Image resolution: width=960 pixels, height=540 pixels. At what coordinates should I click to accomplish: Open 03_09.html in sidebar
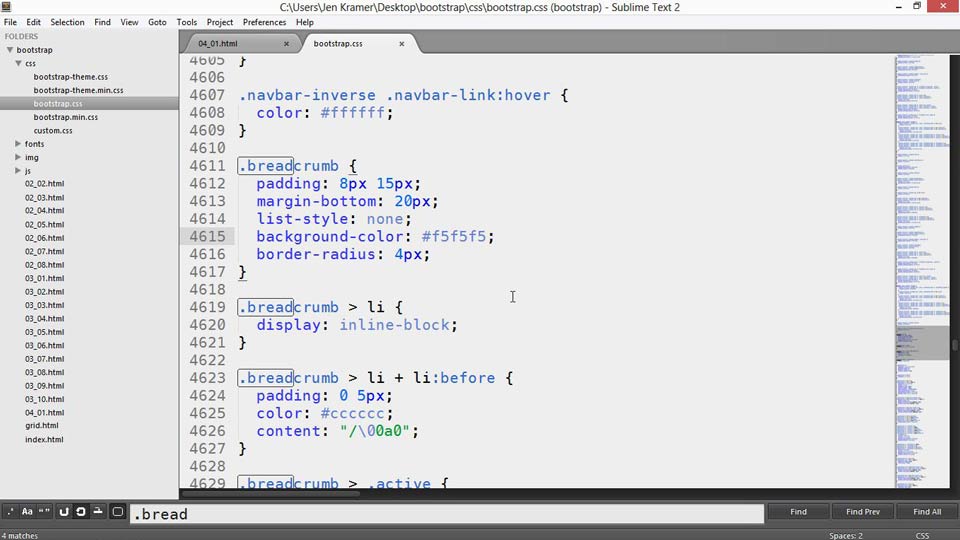(44, 386)
